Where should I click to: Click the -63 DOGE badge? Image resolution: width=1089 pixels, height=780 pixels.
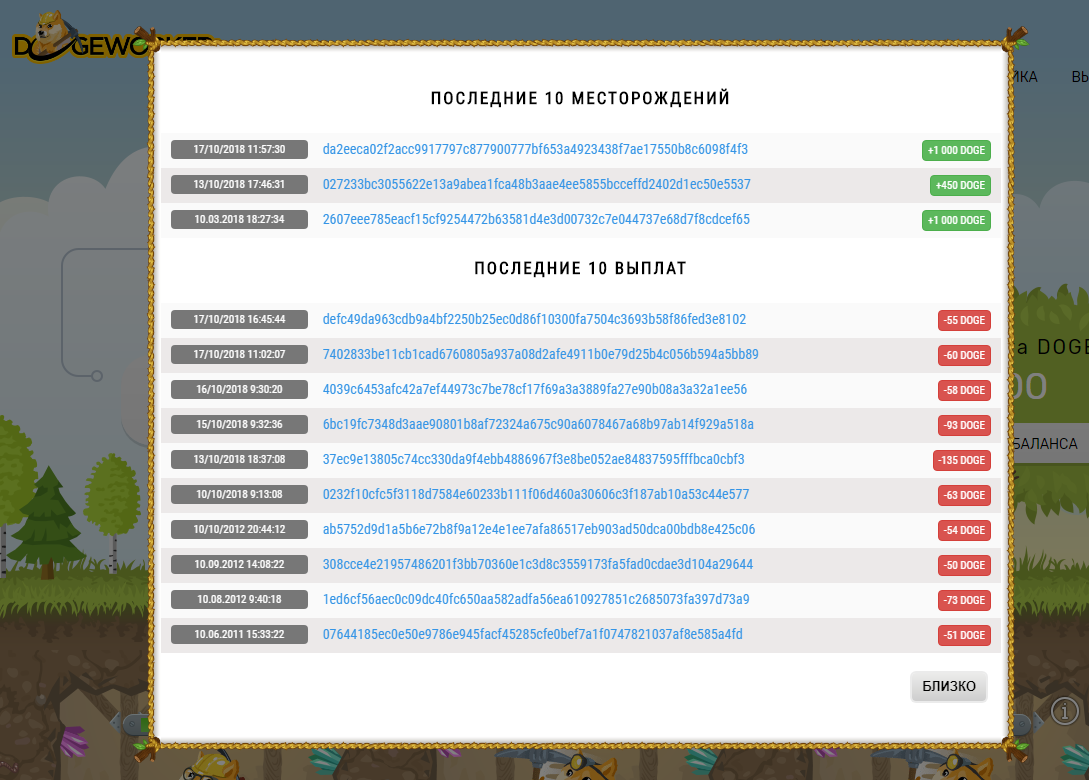coord(964,495)
